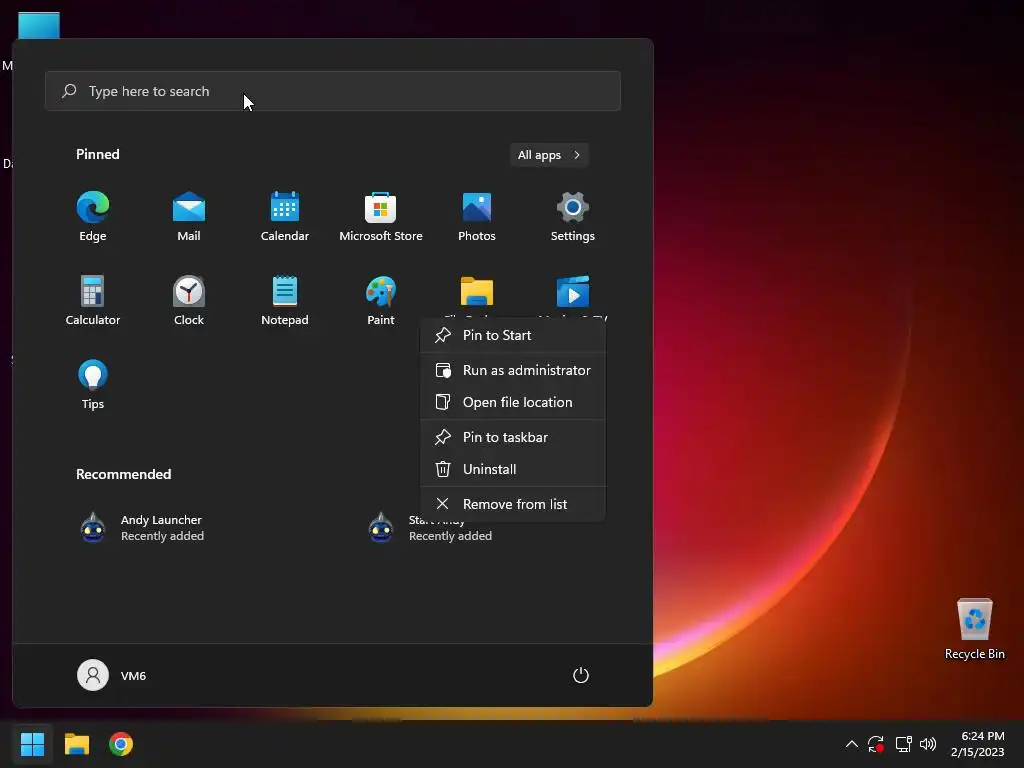The image size is (1024, 768).
Task: Select Remove from list
Action: 513,504
